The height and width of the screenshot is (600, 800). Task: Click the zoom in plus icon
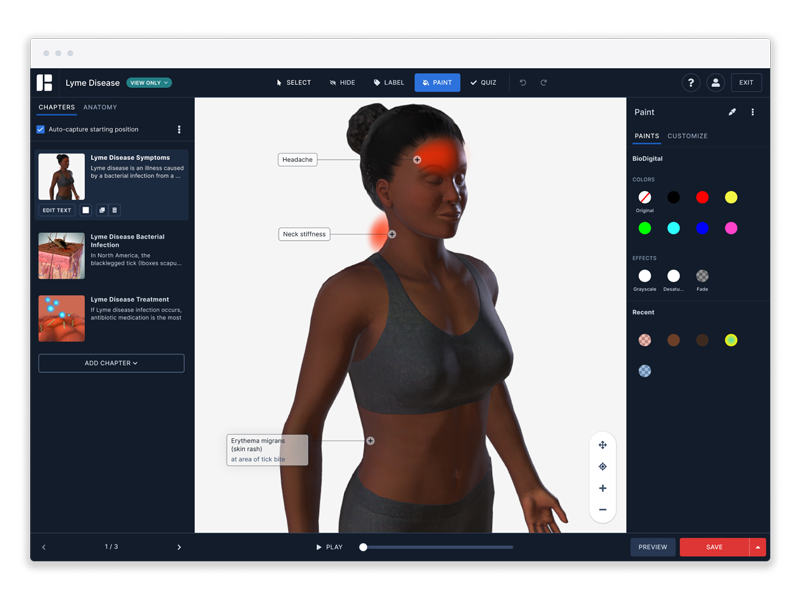(x=602, y=488)
